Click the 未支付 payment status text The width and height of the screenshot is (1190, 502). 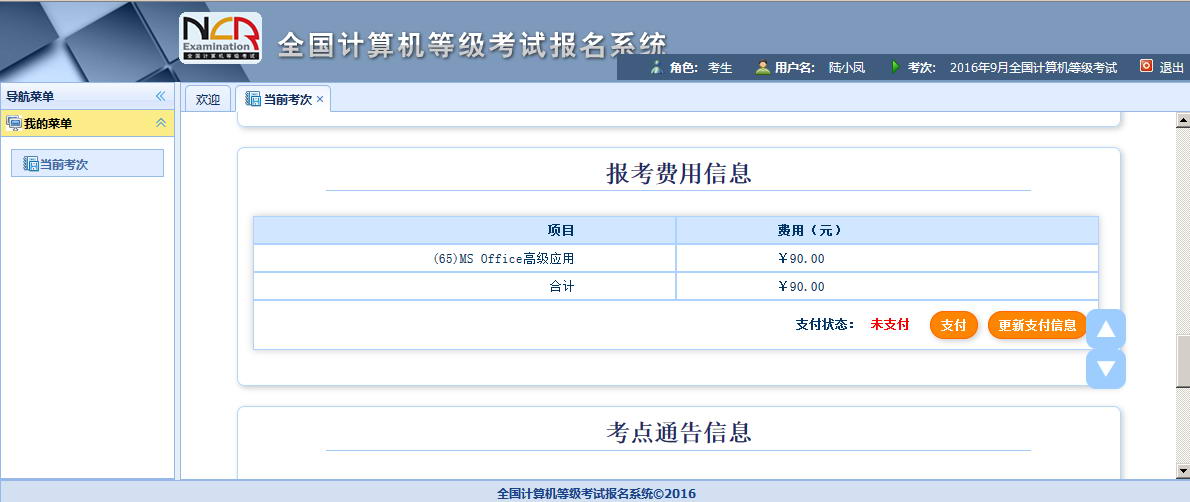coord(889,324)
